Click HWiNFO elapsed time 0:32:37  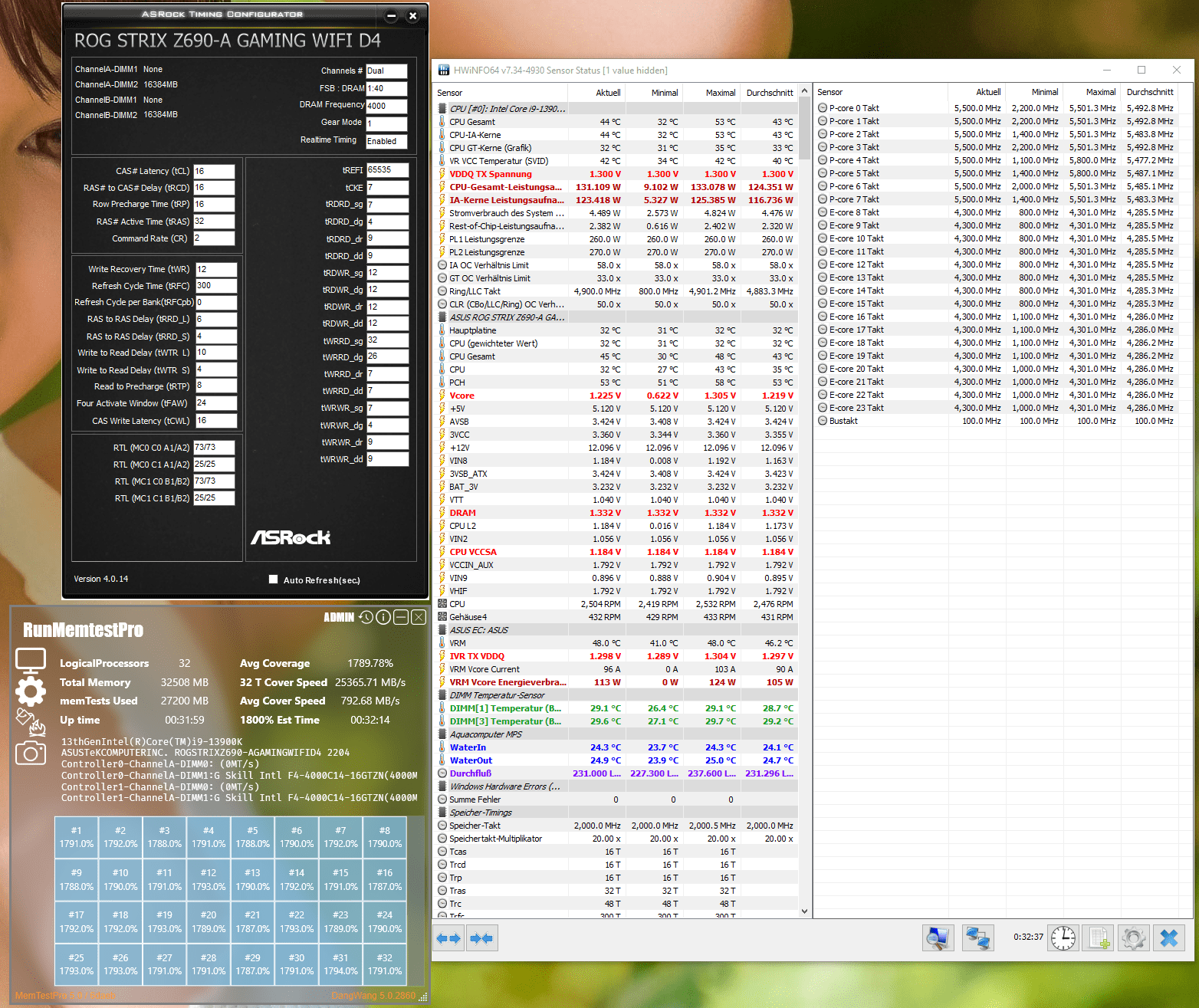(1028, 937)
